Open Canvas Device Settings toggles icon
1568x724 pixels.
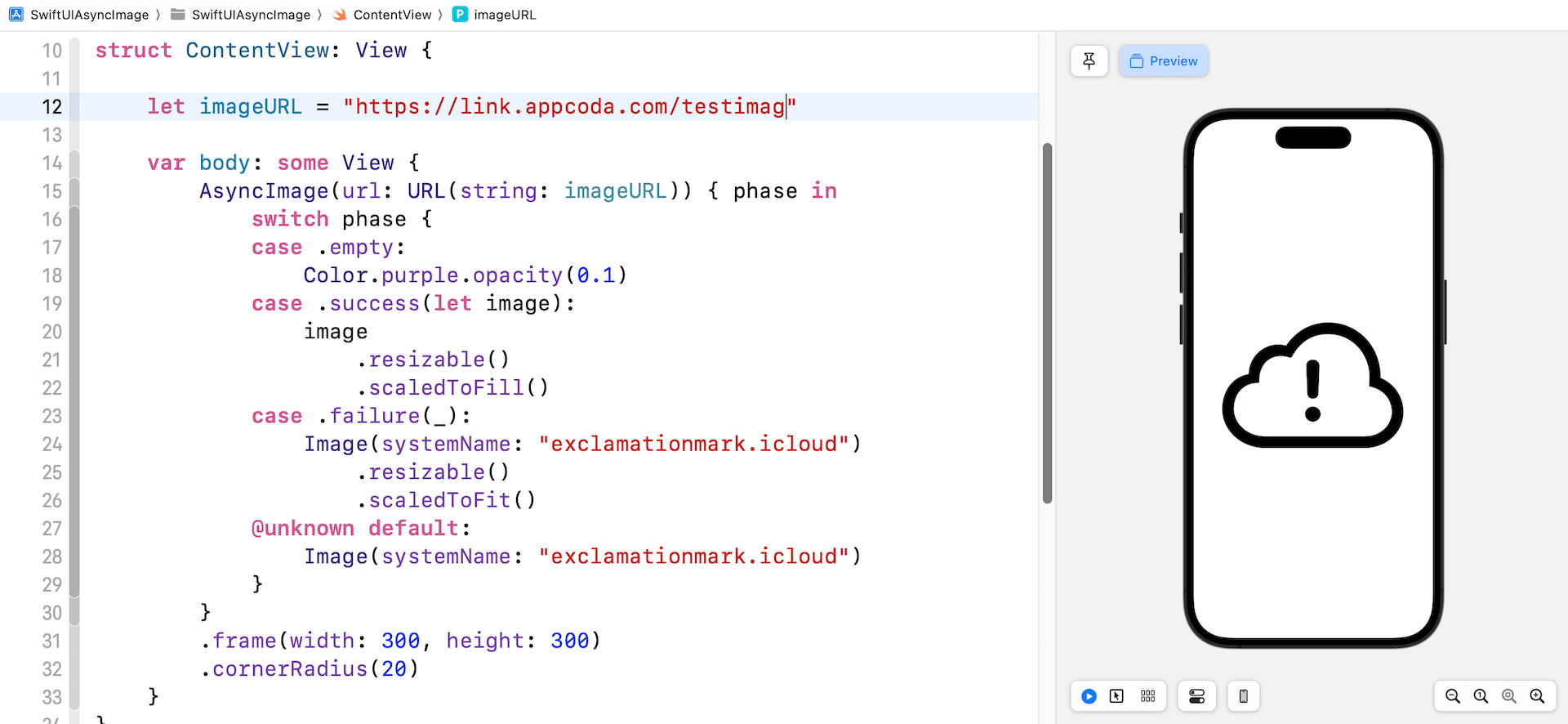click(x=1196, y=696)
